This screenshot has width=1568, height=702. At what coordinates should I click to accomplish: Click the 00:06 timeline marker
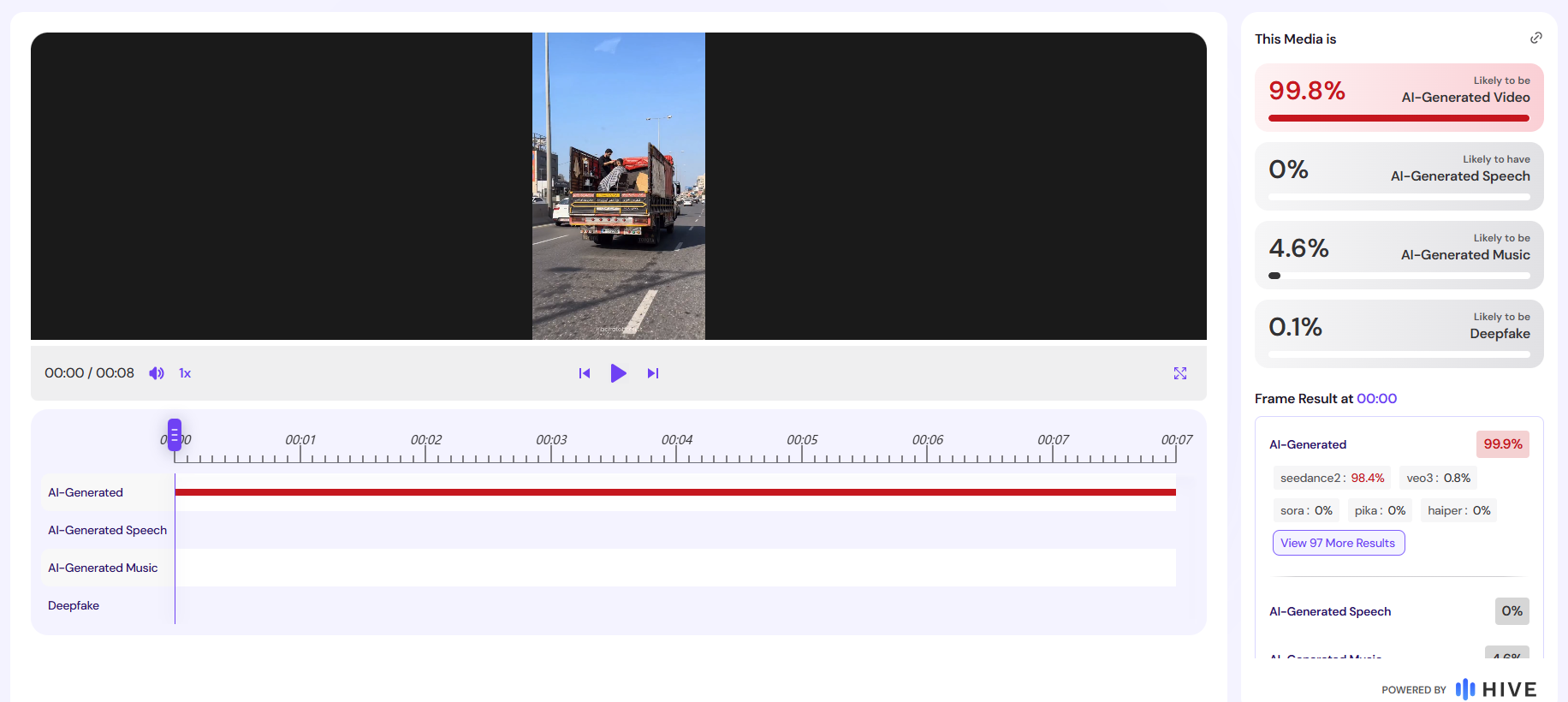click(928, 440)
